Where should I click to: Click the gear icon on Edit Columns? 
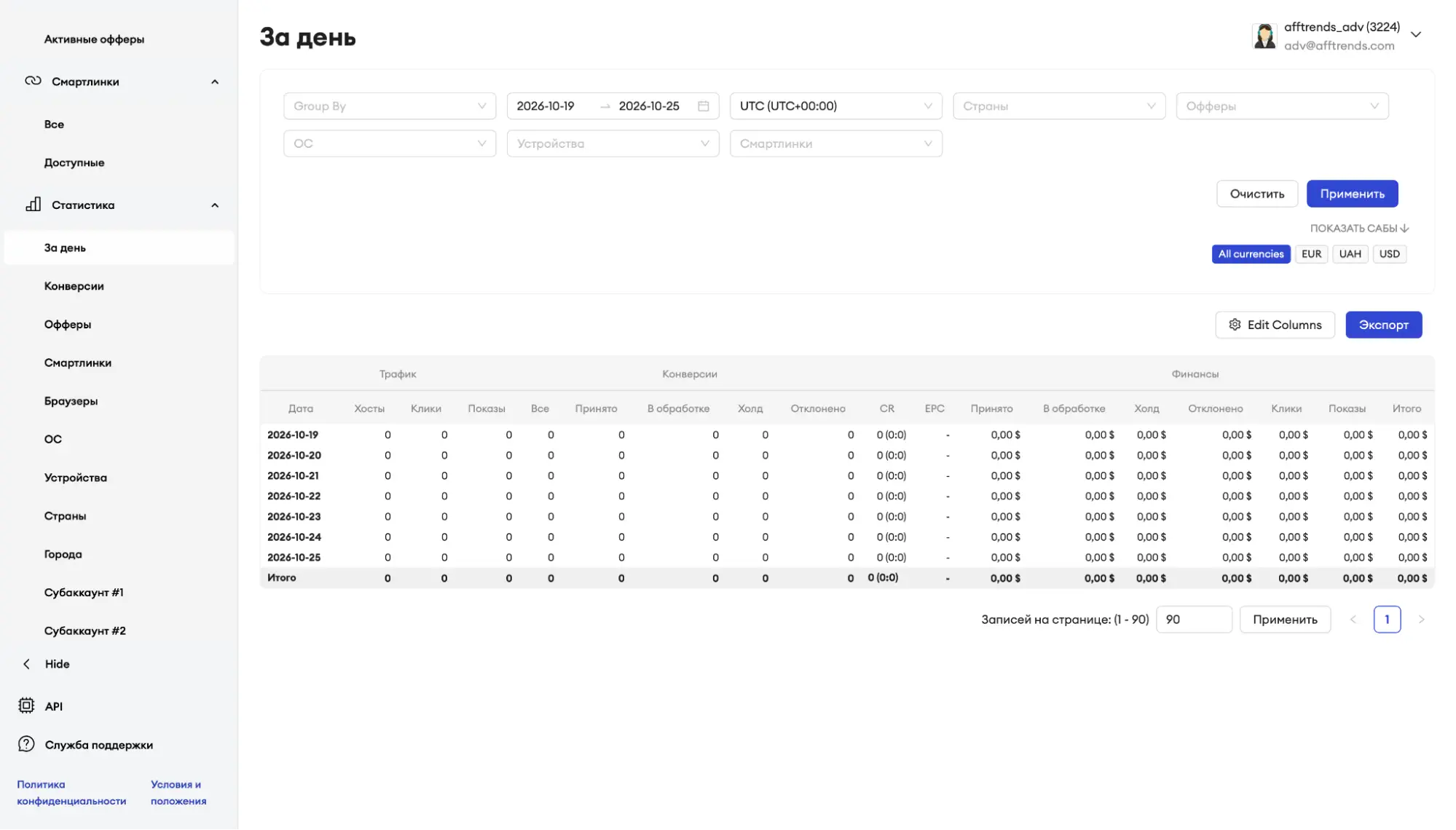[1235, 325]
